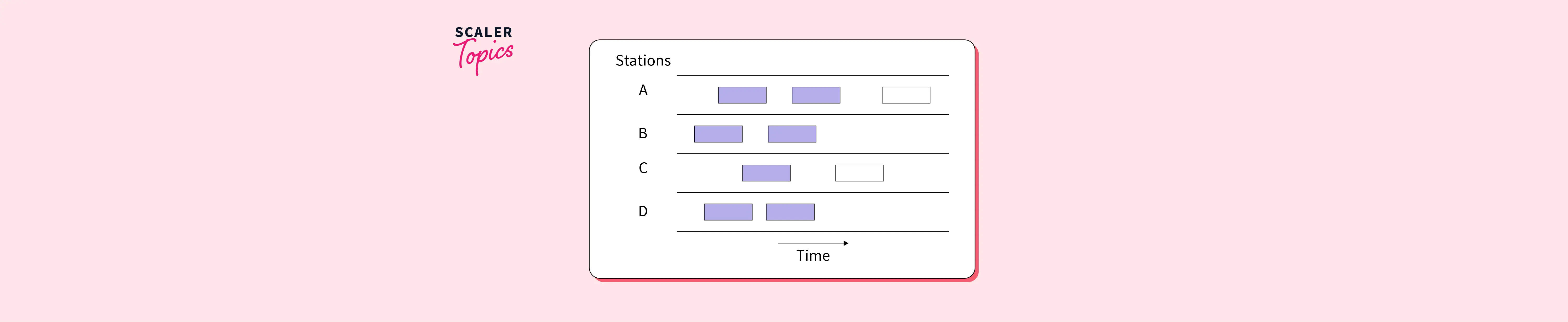Select second purple block in row D
Screen dimensions: 1568x322
(790, 212)
